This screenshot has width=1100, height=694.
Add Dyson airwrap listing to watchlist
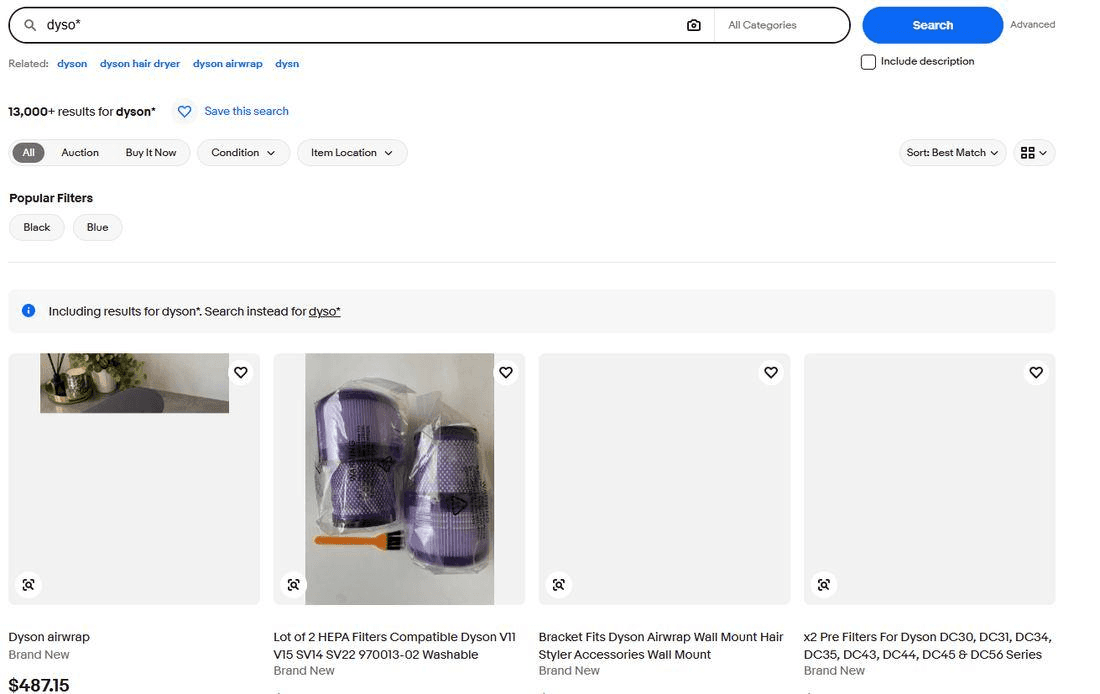241,373
